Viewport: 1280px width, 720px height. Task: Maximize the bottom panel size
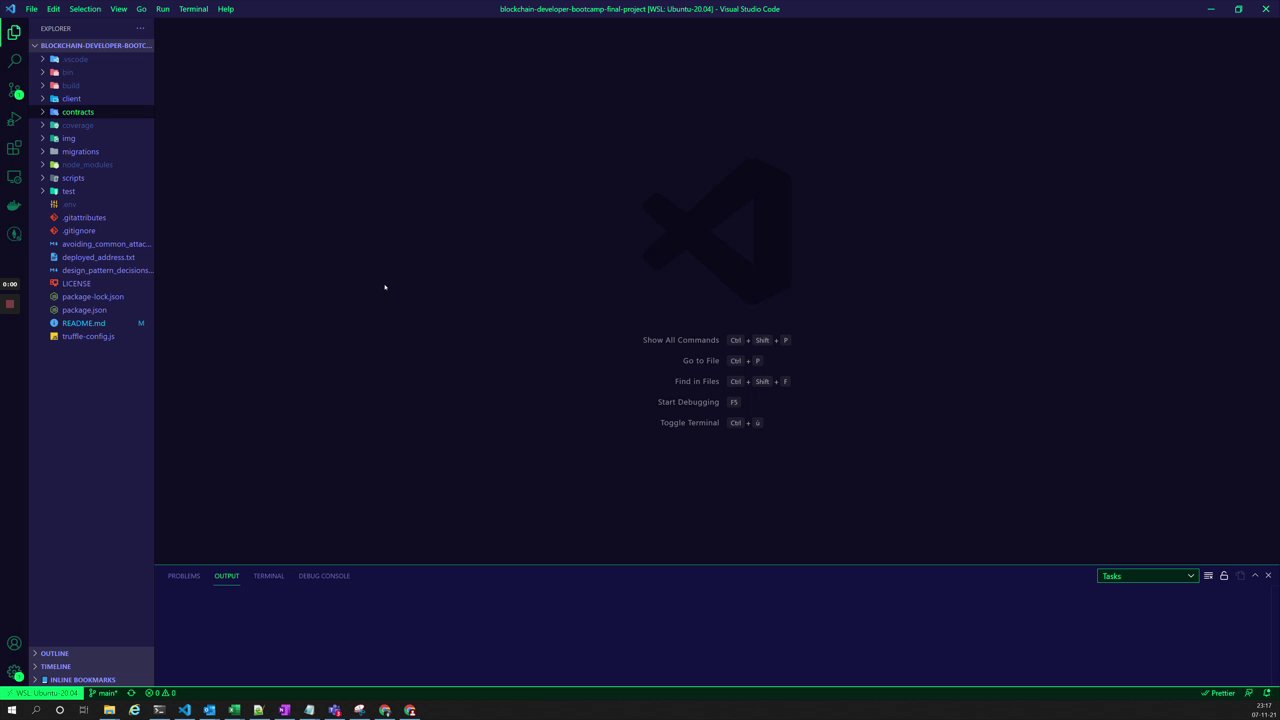(1255, 576)
